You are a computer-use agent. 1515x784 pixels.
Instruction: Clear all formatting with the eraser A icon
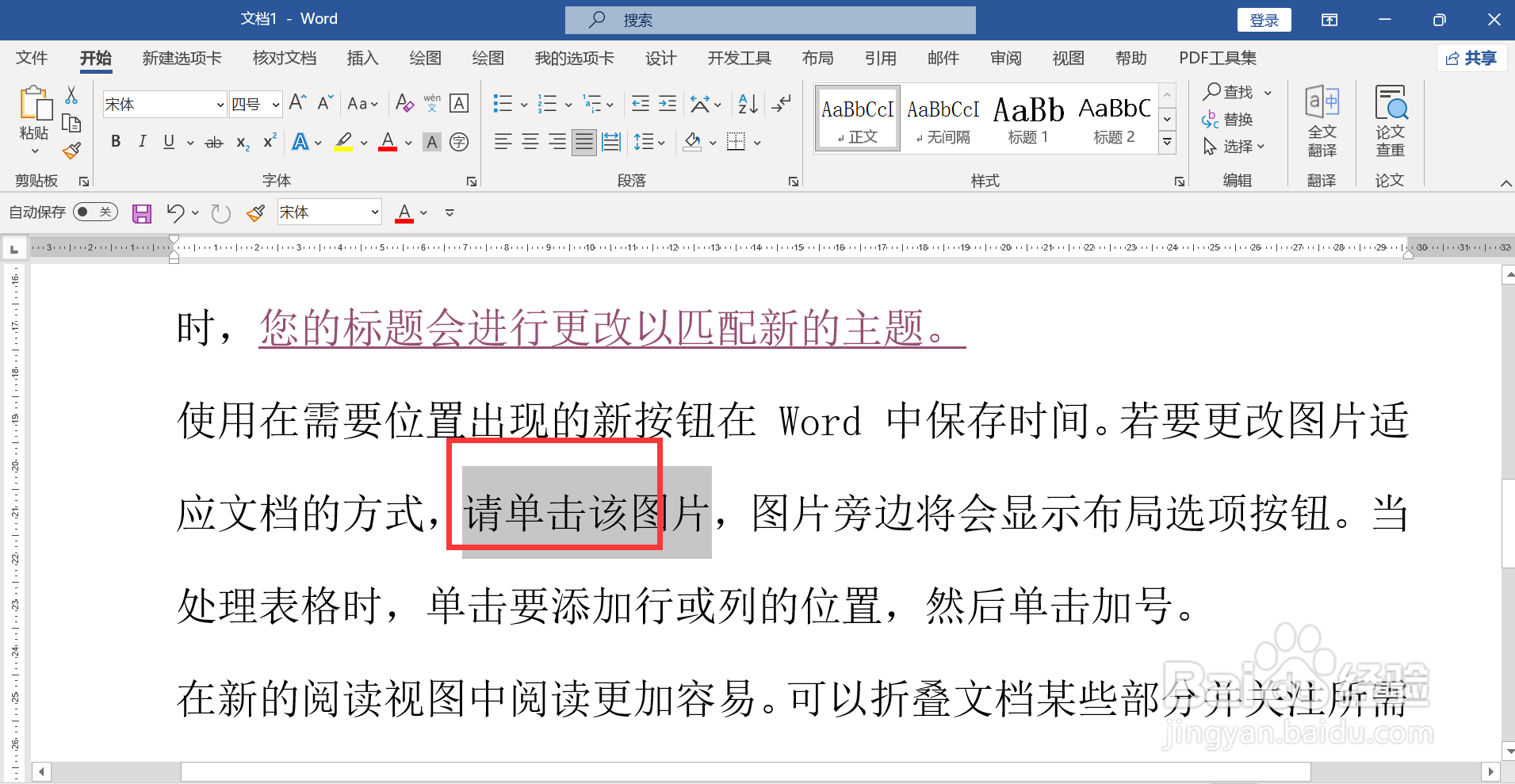coord(404,103)
